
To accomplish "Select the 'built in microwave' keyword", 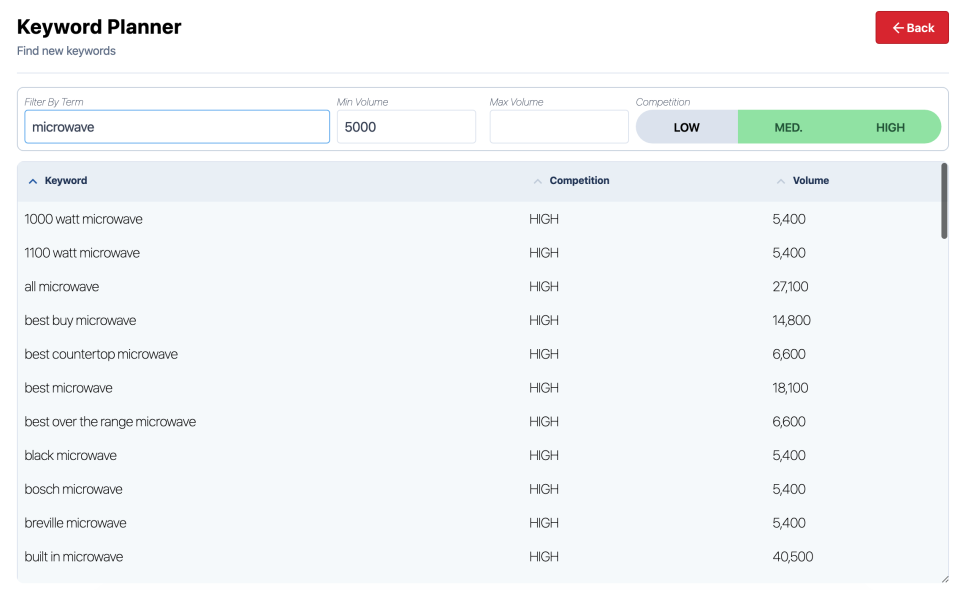I will pyautogui.click(x=73, y=556).
